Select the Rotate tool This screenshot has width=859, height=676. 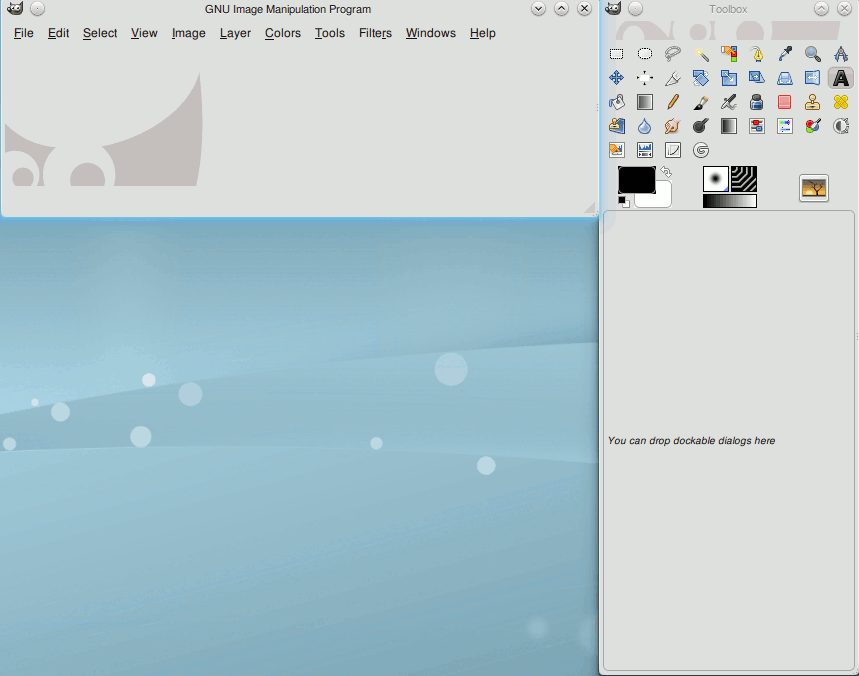tap(701, 78)
